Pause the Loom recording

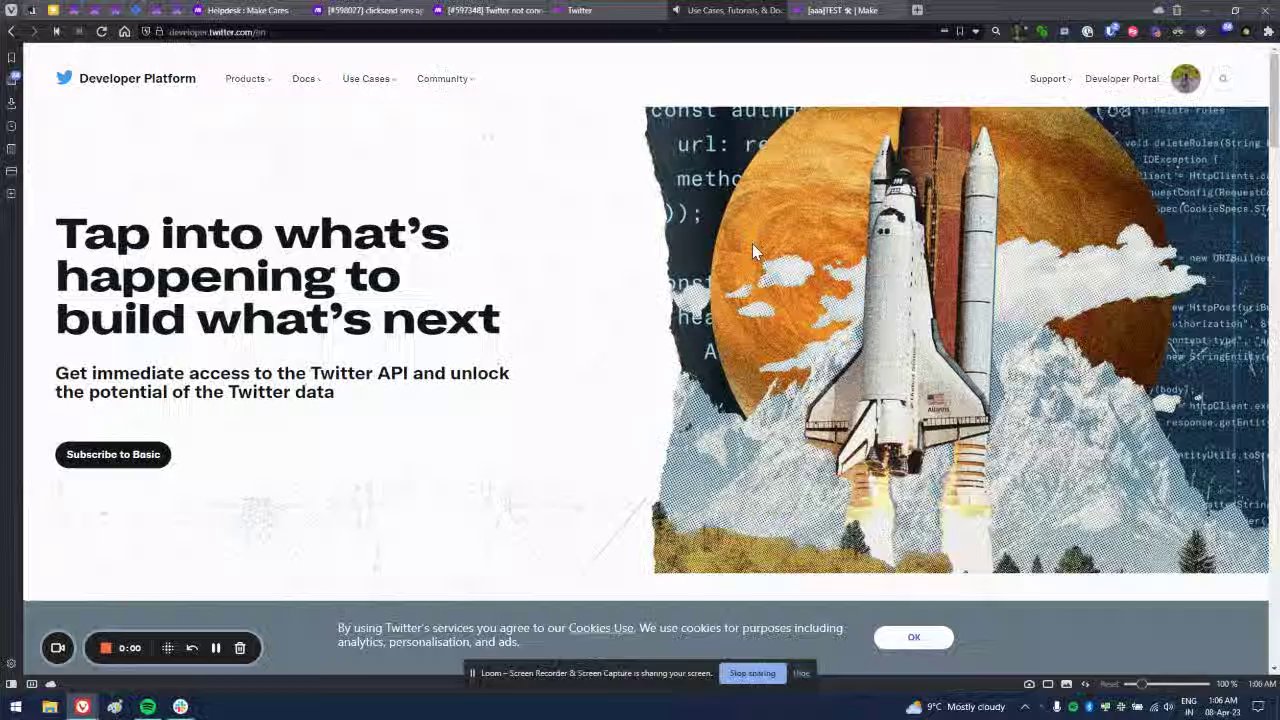coord(215,648)
